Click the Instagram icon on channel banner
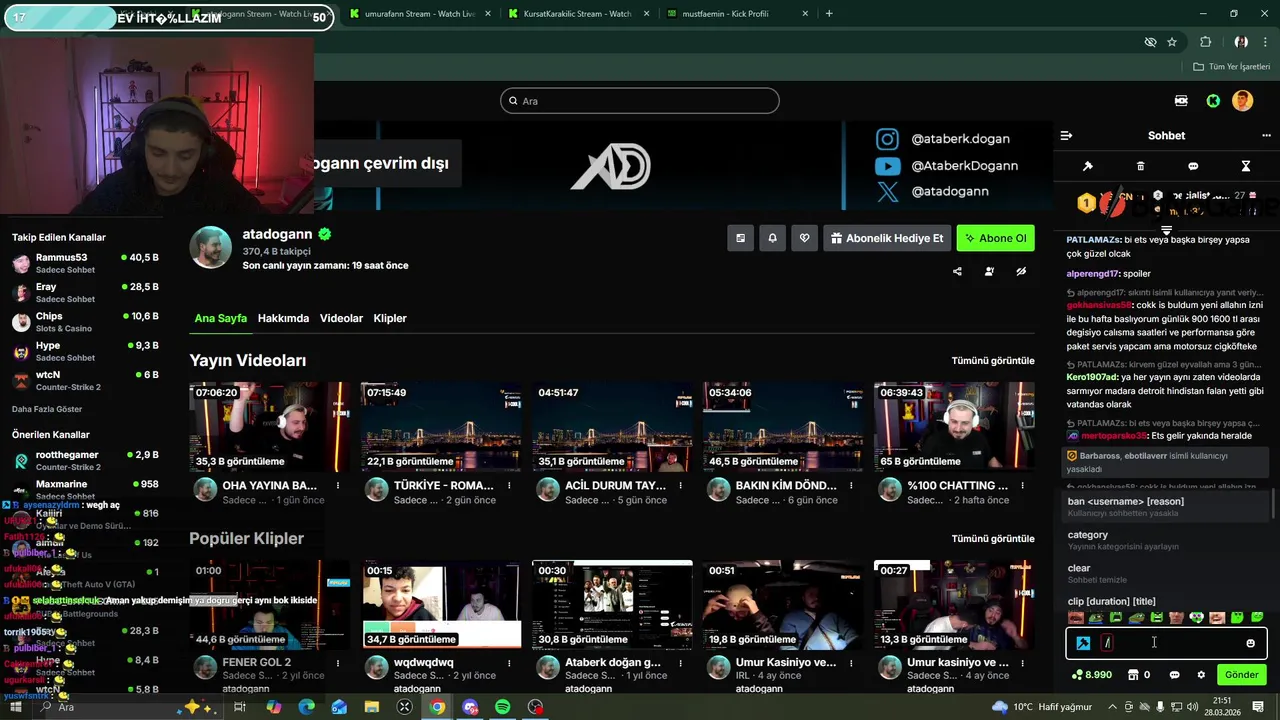 point(887,139)
